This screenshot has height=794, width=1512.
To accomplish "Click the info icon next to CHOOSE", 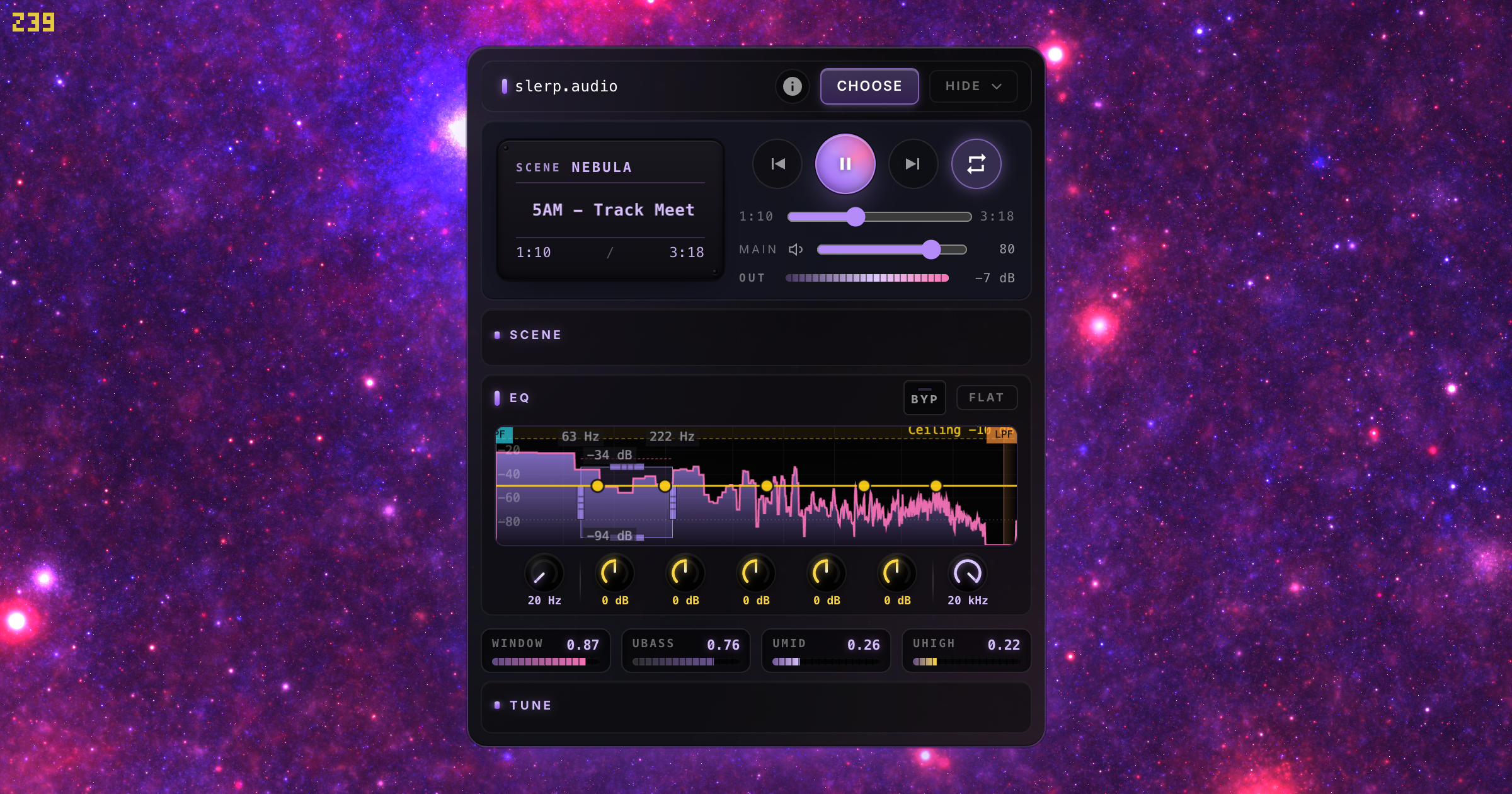I will click(x=792, y=86).
